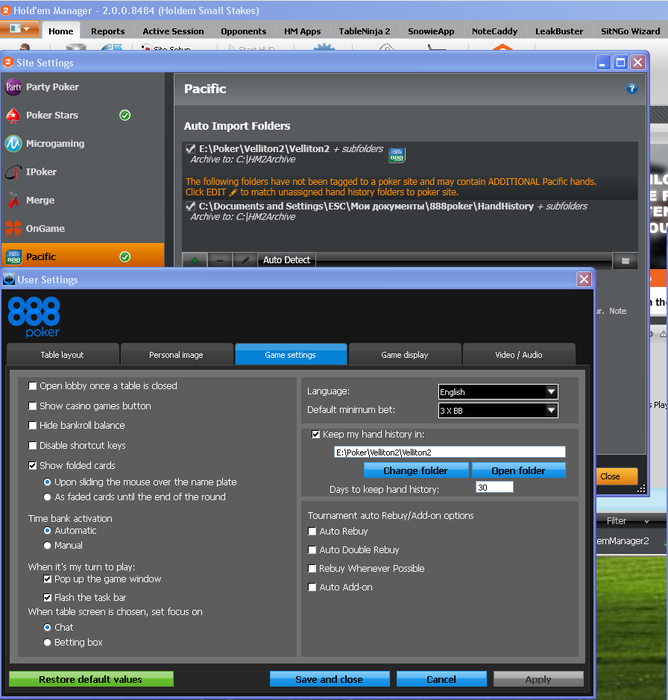The height and width of the screenshot is (700, 668).
Task: Toggle 888poker HandHistory folder checkbox
Action: (190, 206)
